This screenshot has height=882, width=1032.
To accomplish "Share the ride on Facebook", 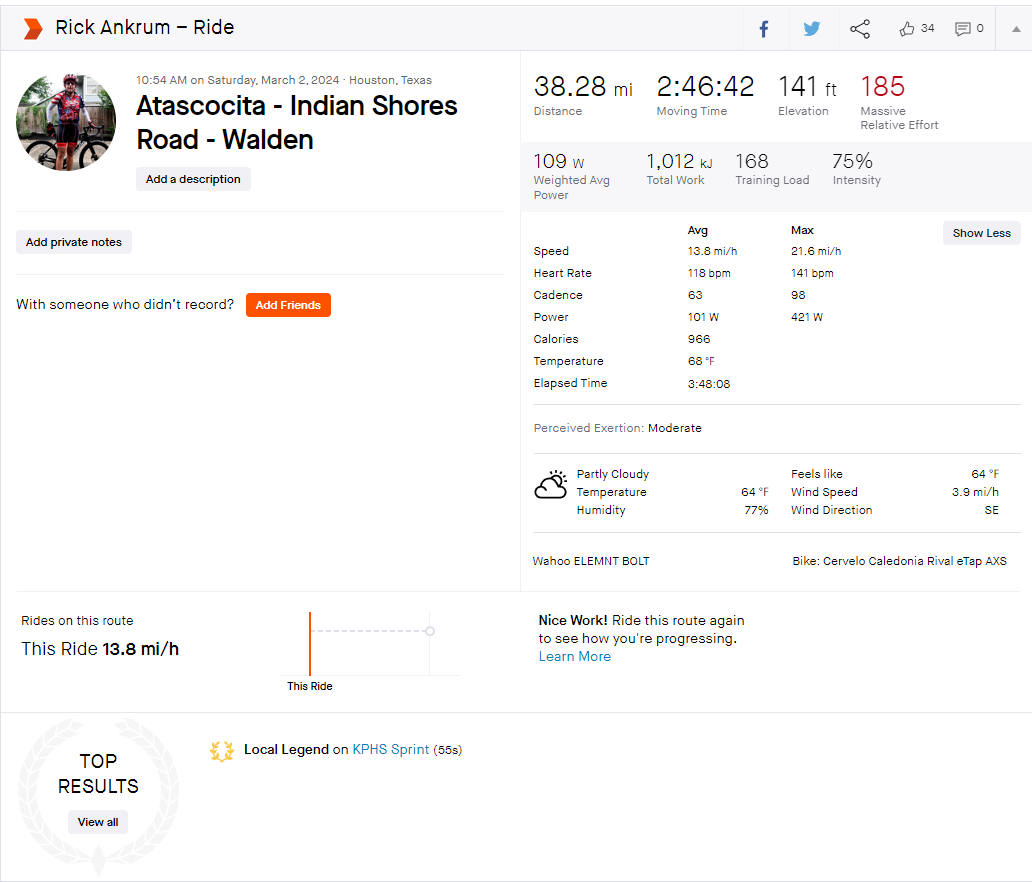I will 764,28.
